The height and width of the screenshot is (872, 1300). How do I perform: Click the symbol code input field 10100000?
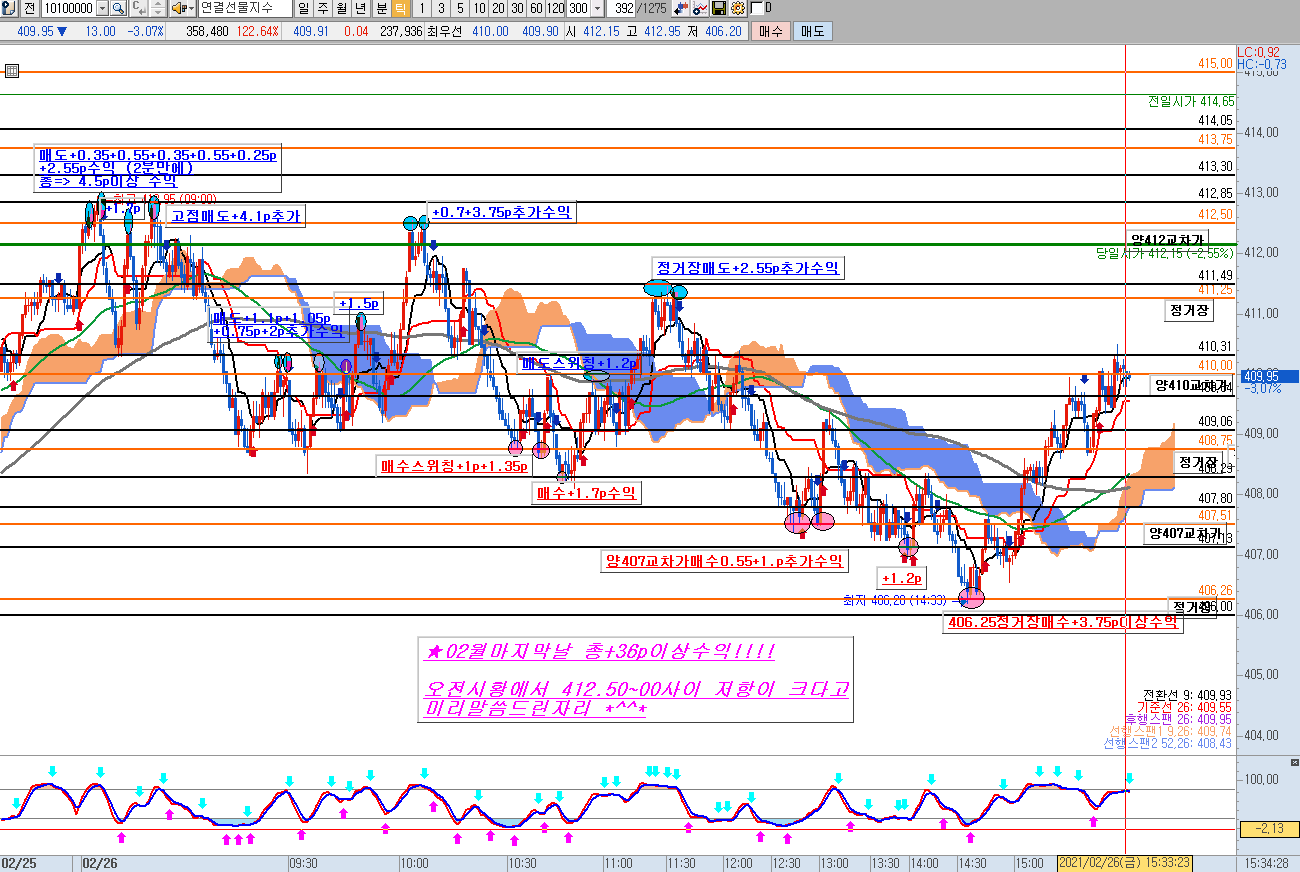click(x=68, y=8)
